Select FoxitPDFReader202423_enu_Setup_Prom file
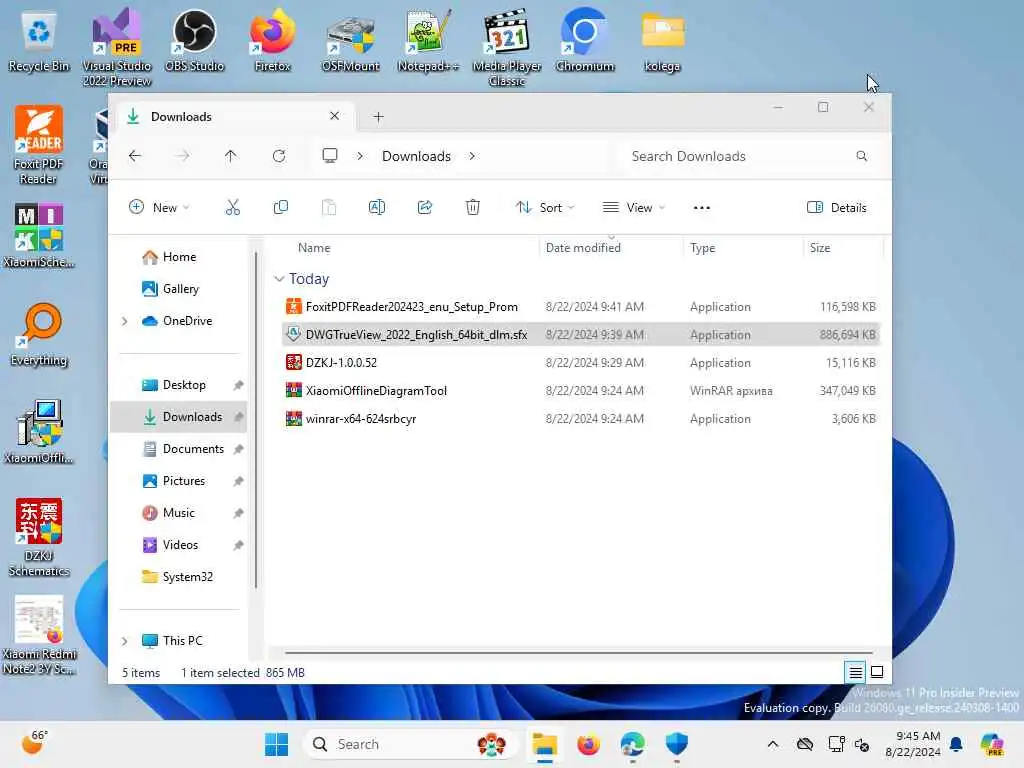Image resolution: width=1024 pixels, height=768 pixels. point(581,307)
